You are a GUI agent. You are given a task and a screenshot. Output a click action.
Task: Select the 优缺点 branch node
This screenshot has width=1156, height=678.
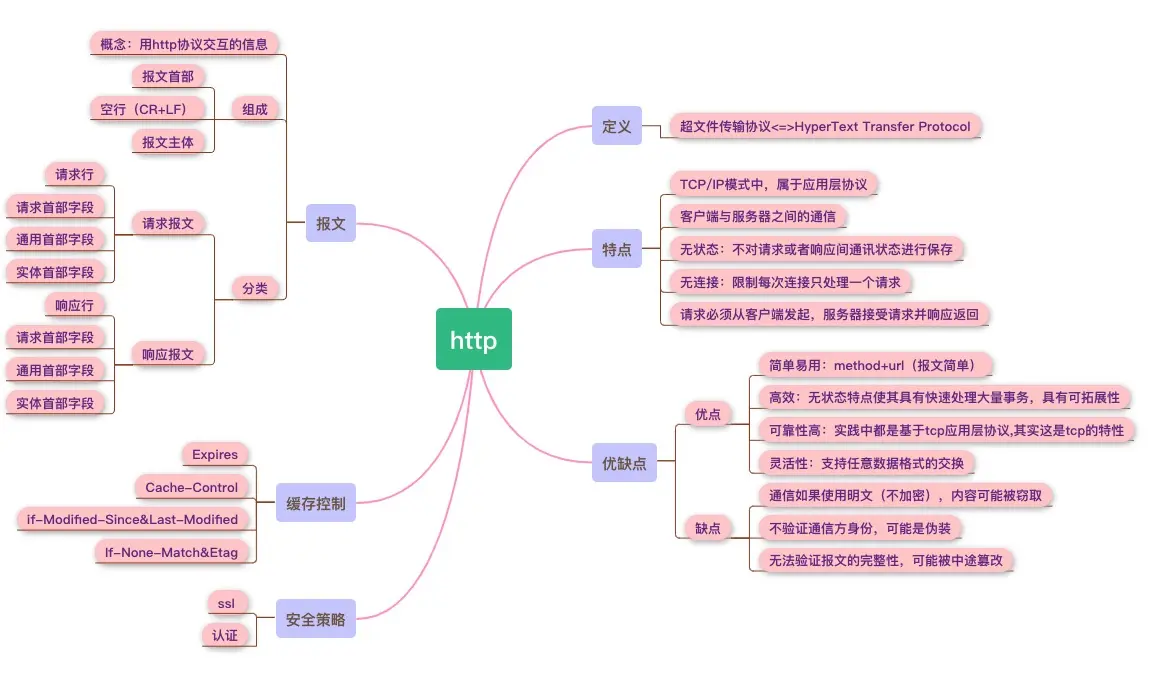[624, 463]
